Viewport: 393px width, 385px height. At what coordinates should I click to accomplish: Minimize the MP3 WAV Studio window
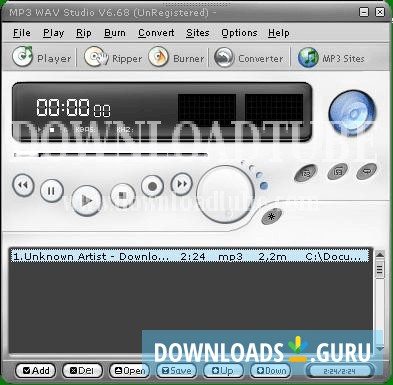tap(364, 12)
